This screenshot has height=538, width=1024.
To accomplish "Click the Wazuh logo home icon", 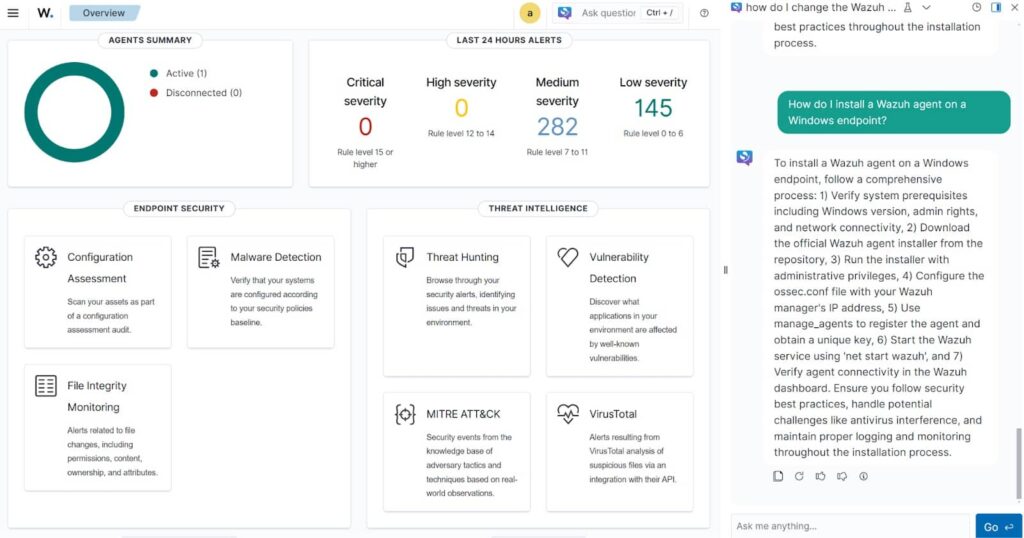I will 45,13.
